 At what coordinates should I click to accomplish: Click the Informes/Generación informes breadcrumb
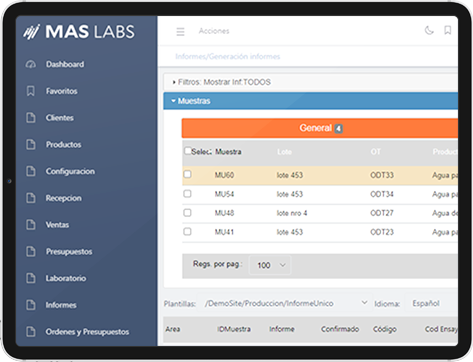[228, 56]
